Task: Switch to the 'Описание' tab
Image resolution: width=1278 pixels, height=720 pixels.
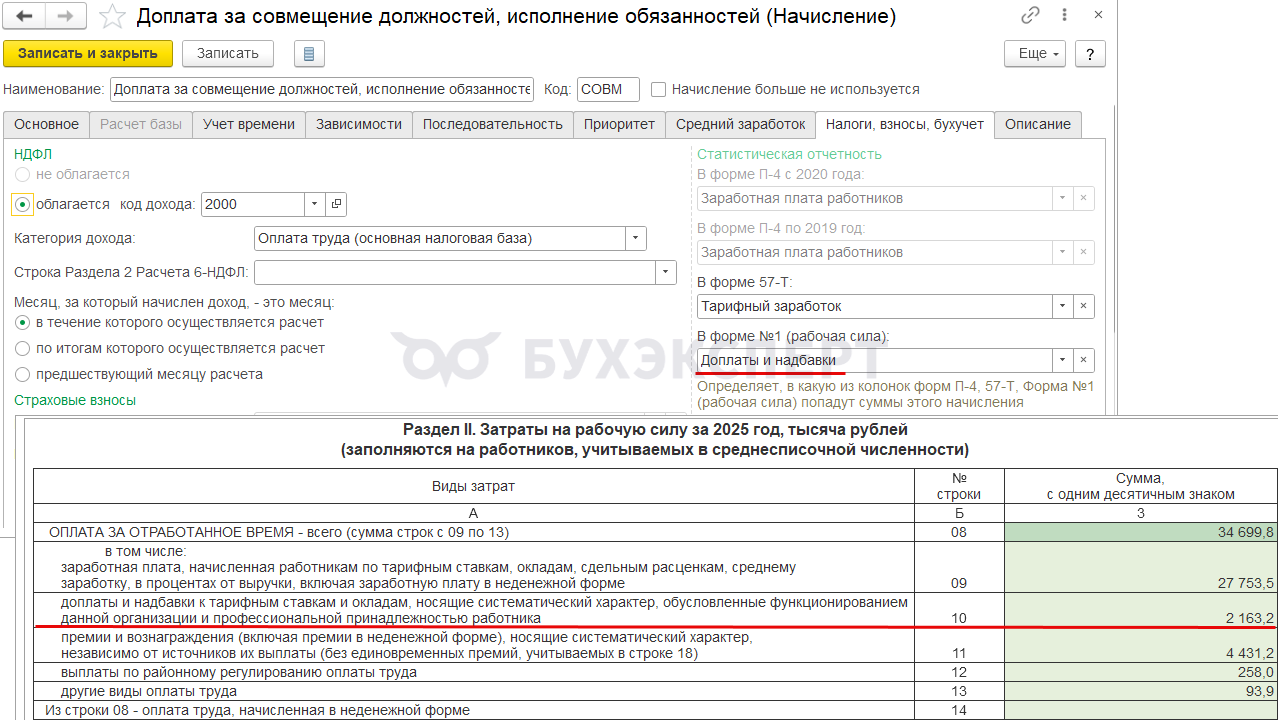Action: pyautogui.click(x=1038, y=125)
